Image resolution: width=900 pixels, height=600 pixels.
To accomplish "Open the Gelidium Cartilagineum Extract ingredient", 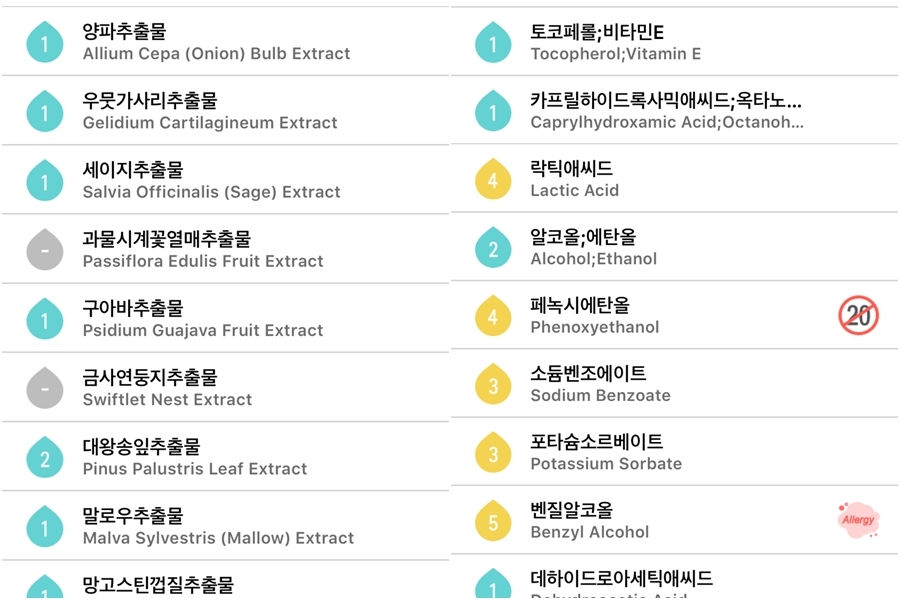I will point(225,110).
